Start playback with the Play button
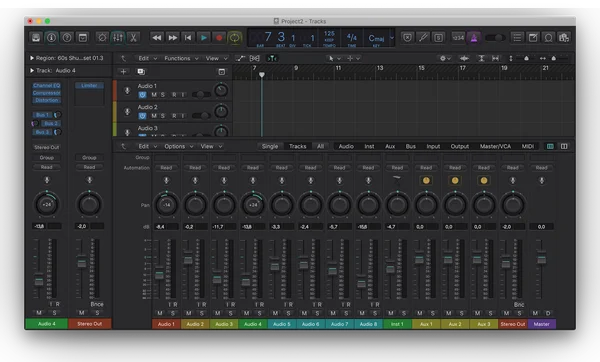 point(204,38)
